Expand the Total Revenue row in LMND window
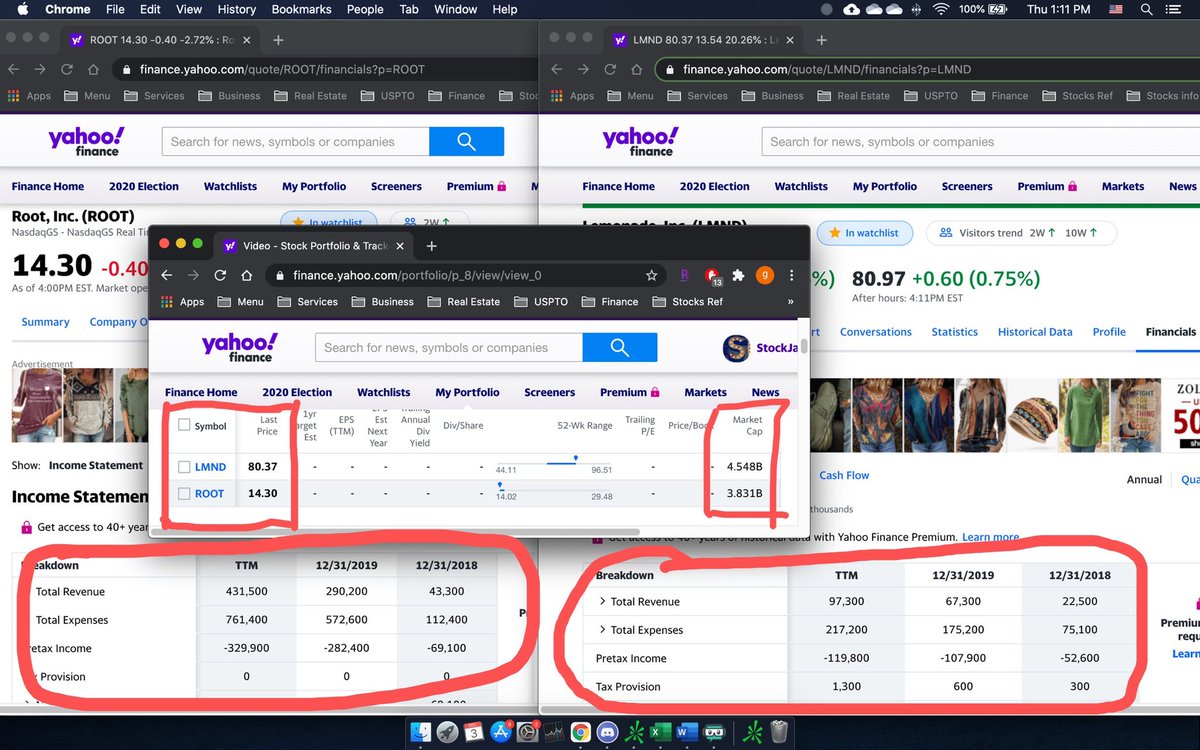1200x750 pixels. point(602,602)
